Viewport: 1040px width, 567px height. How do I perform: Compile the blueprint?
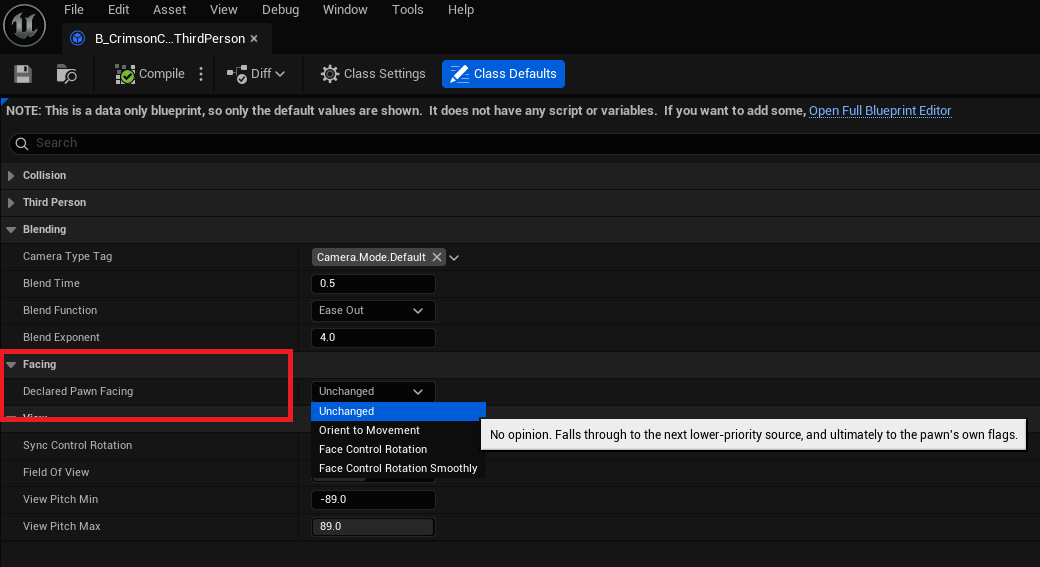(150, 74)
